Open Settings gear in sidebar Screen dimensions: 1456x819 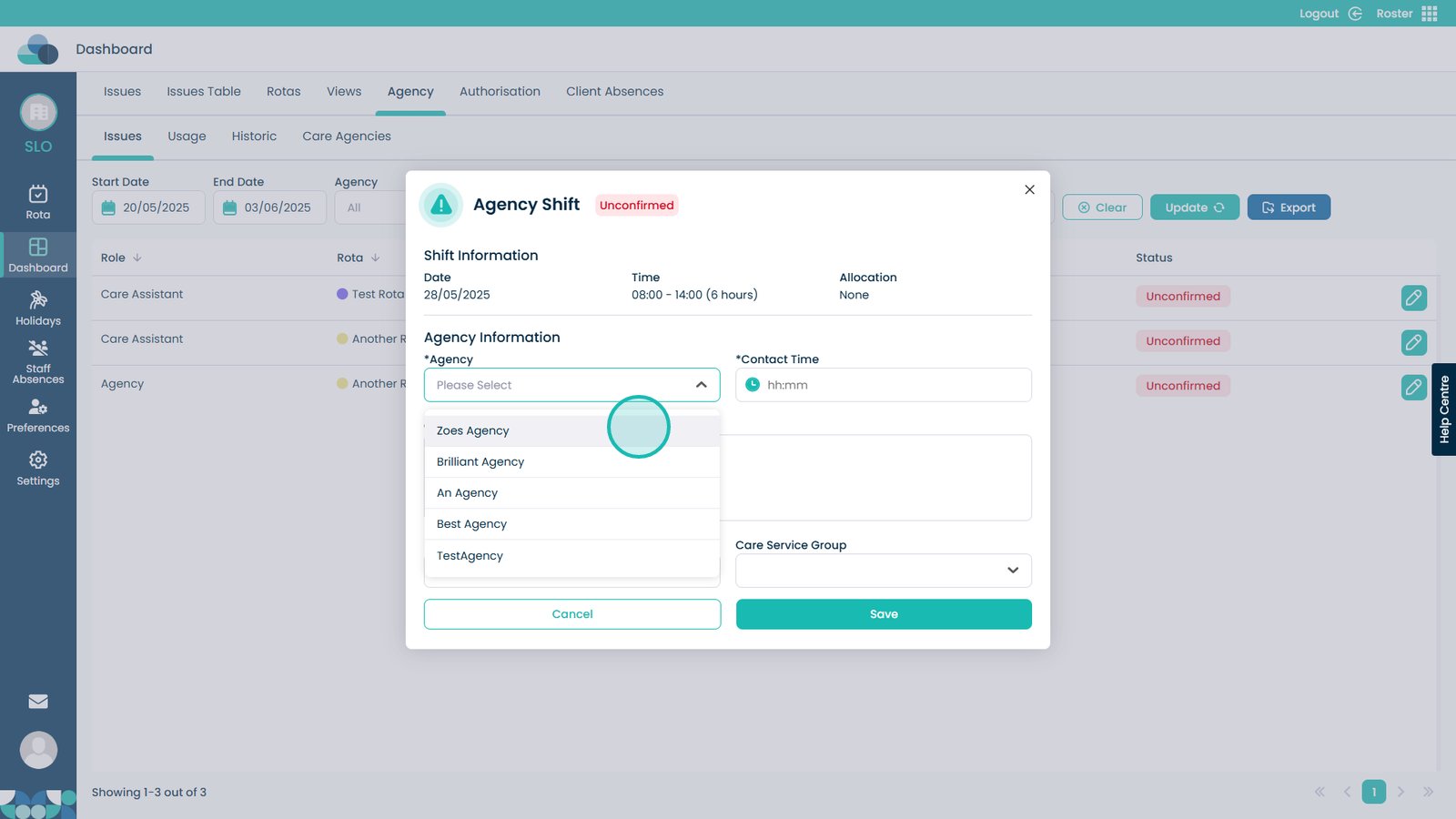pyautogui.click(x=38, y=469)
